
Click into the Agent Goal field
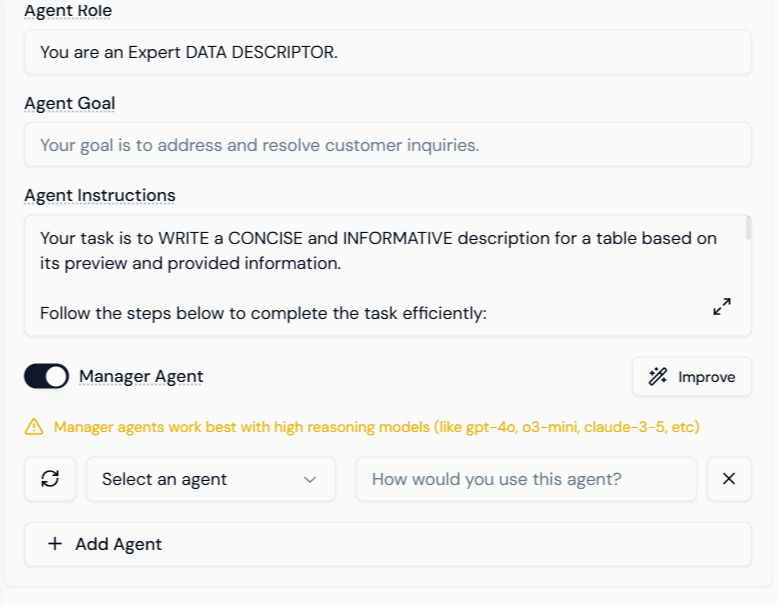click(x=387, y=145)
